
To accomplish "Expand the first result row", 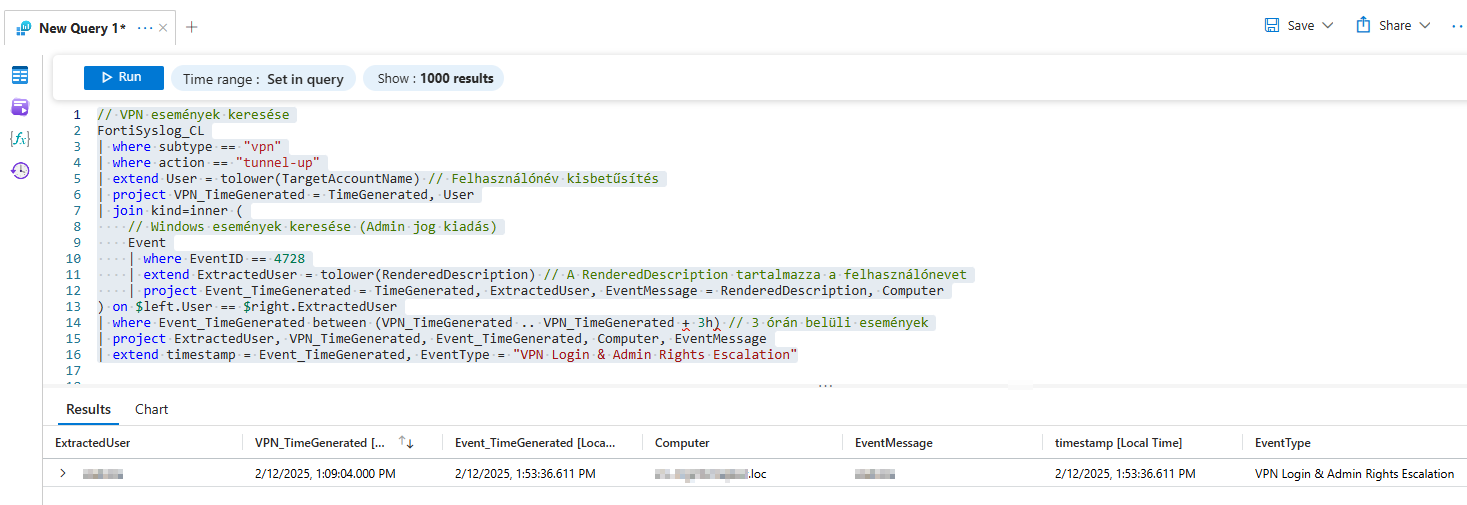I will (63, 473).
